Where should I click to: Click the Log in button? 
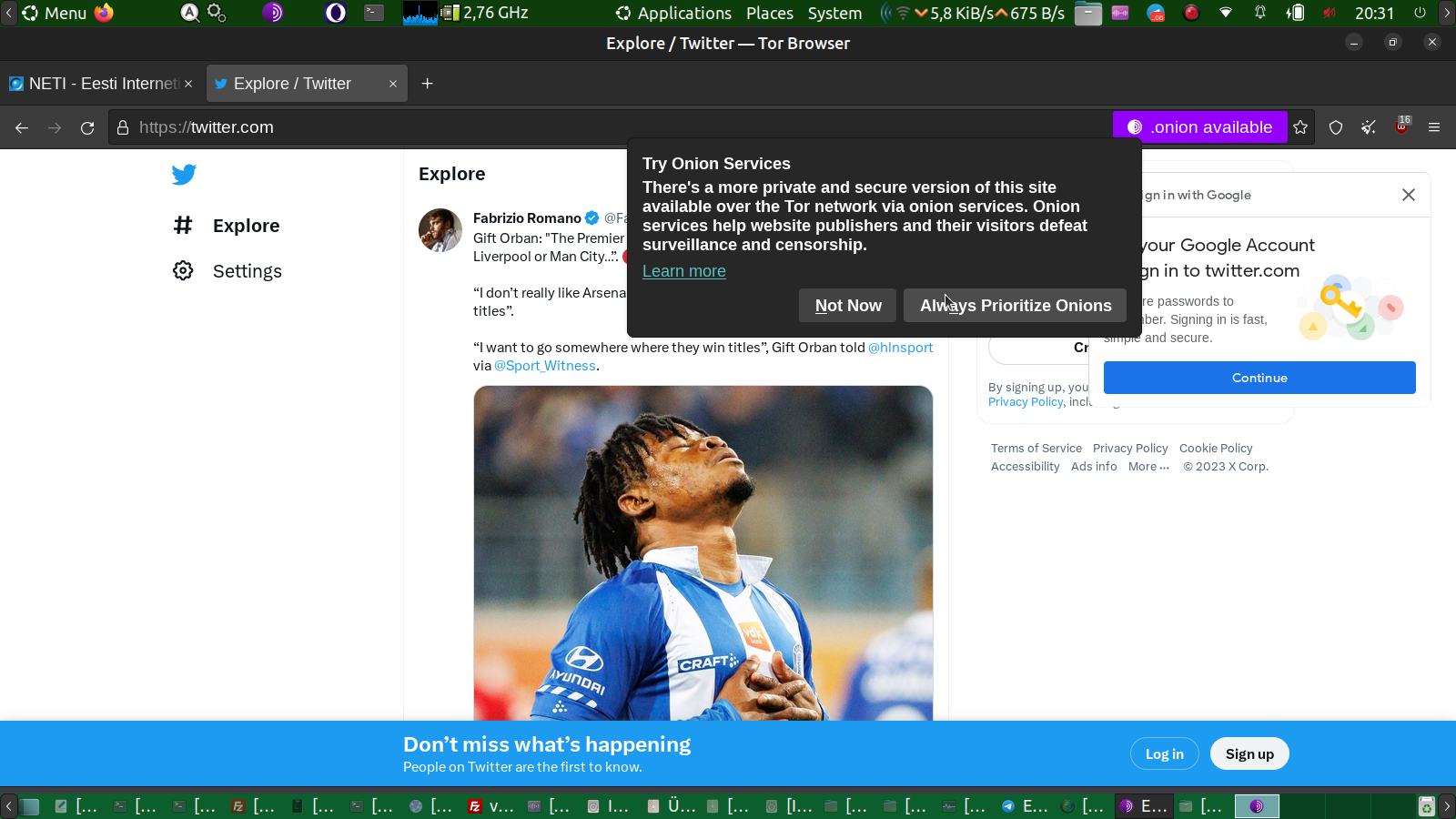[1165, 753]
